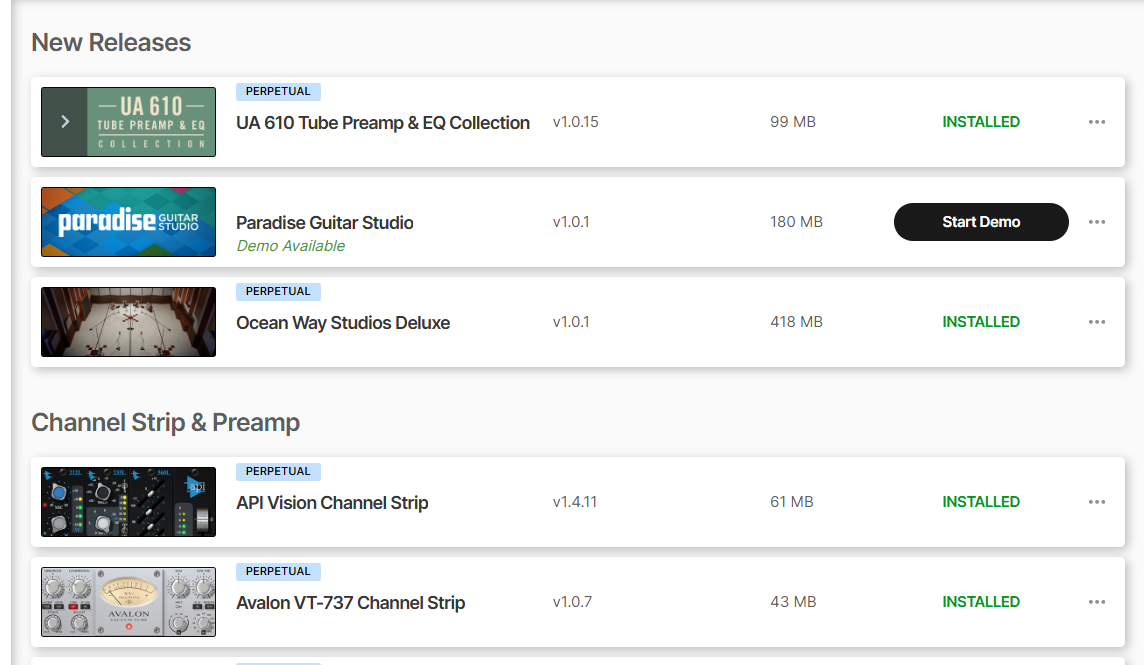The width and height of the screenshot is (1144, 665).
Task: Click the Installed status for API Vision
Action: click(x=981, y=502)
